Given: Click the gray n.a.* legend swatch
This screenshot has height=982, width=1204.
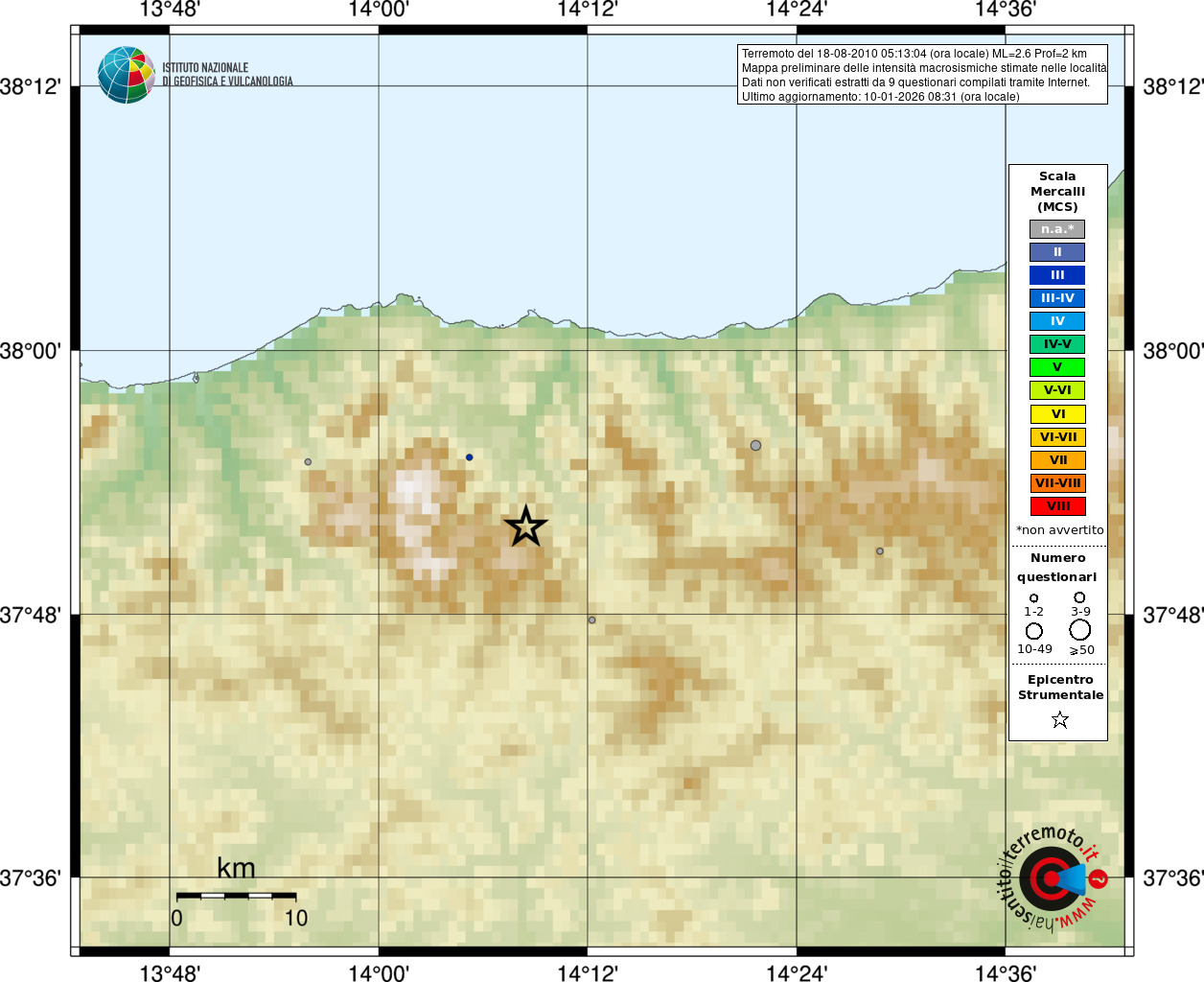Looking at the screenshot, I should [1057, 229].
